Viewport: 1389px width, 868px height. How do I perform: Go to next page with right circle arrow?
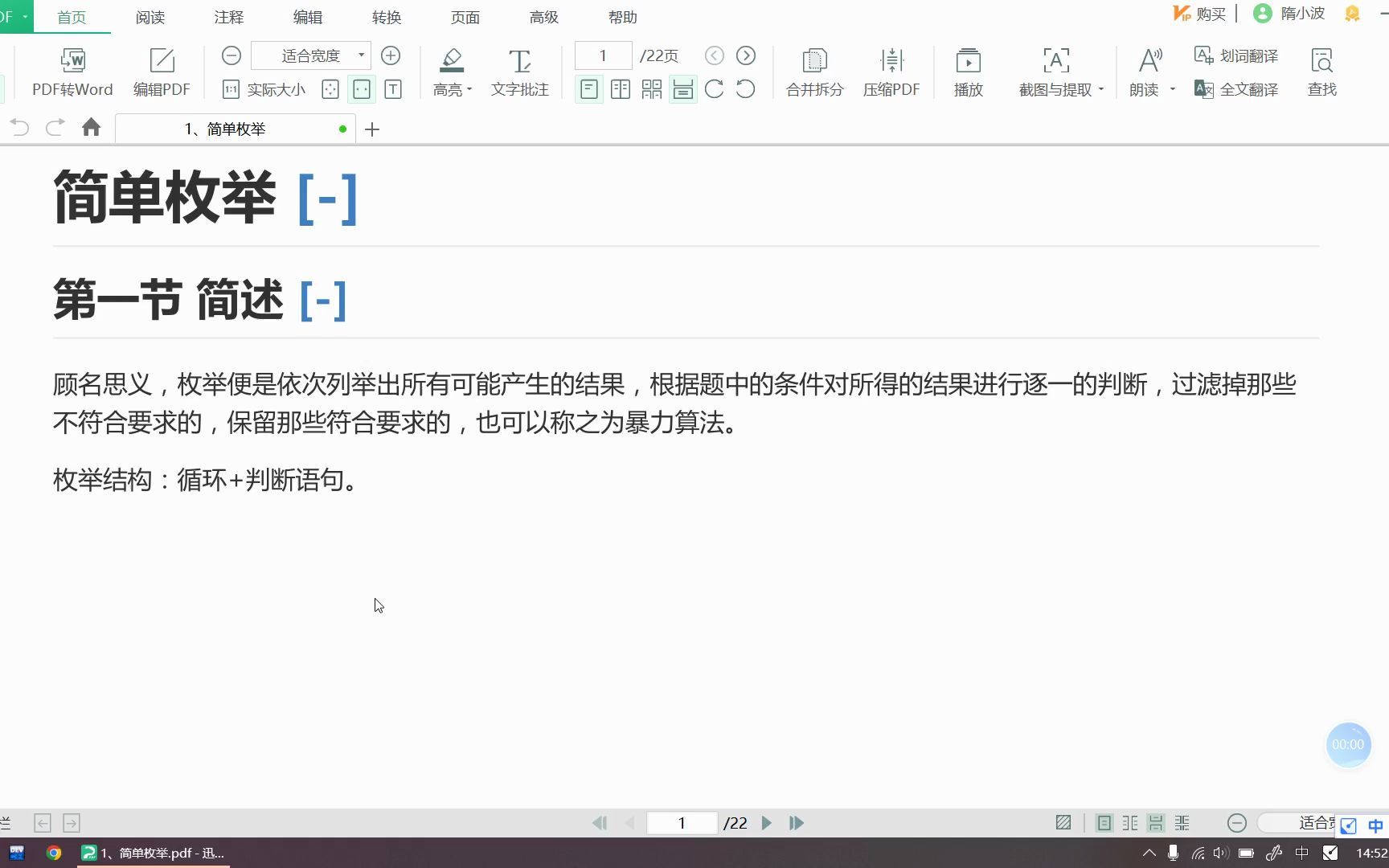click(x=746, y=55)
